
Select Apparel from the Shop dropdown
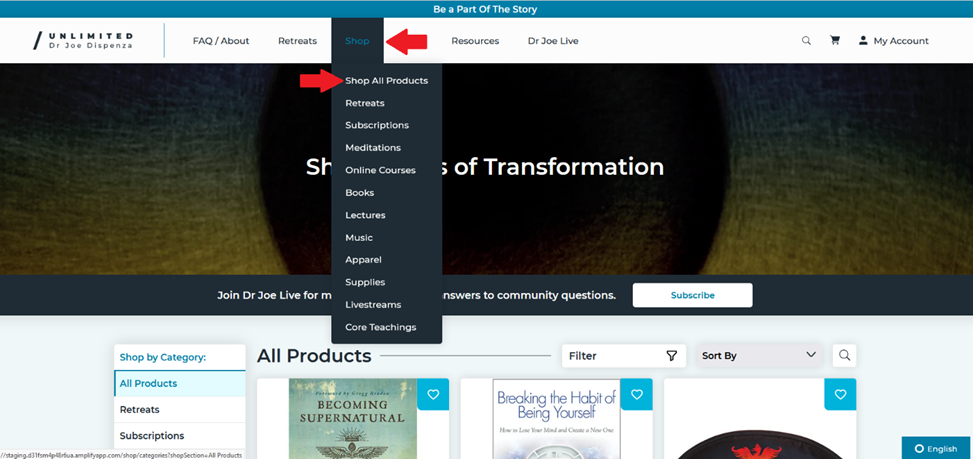pos(364,260)
